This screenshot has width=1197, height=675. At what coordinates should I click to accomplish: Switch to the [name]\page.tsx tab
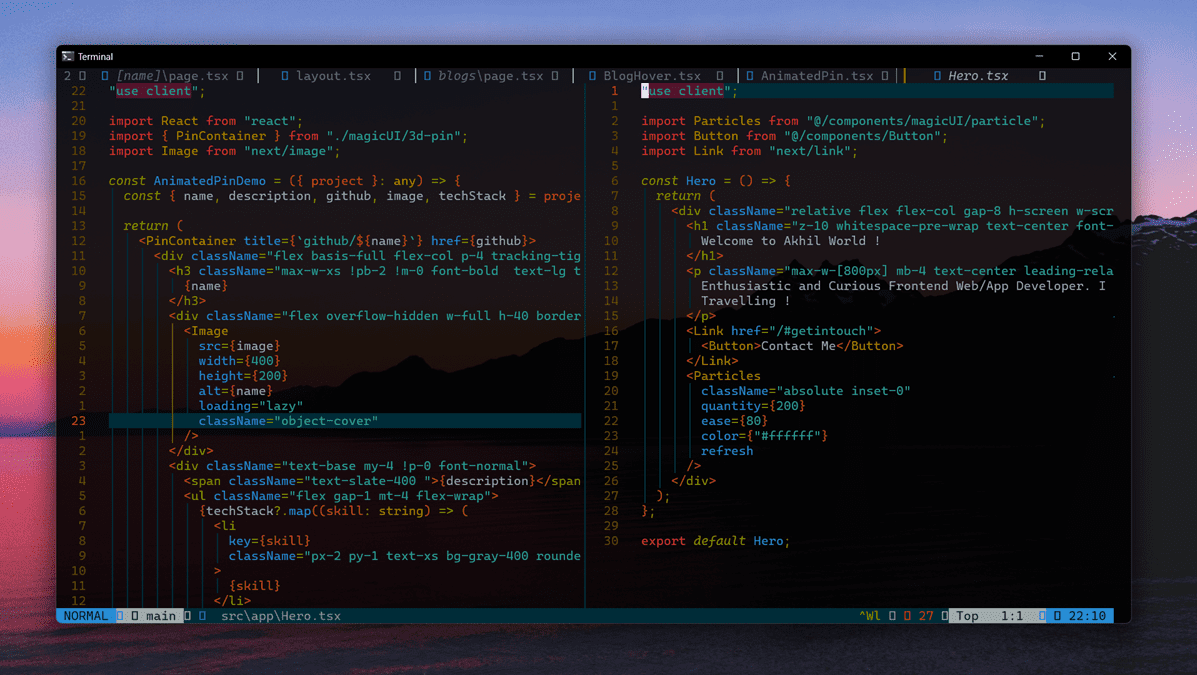pos(173,76)
